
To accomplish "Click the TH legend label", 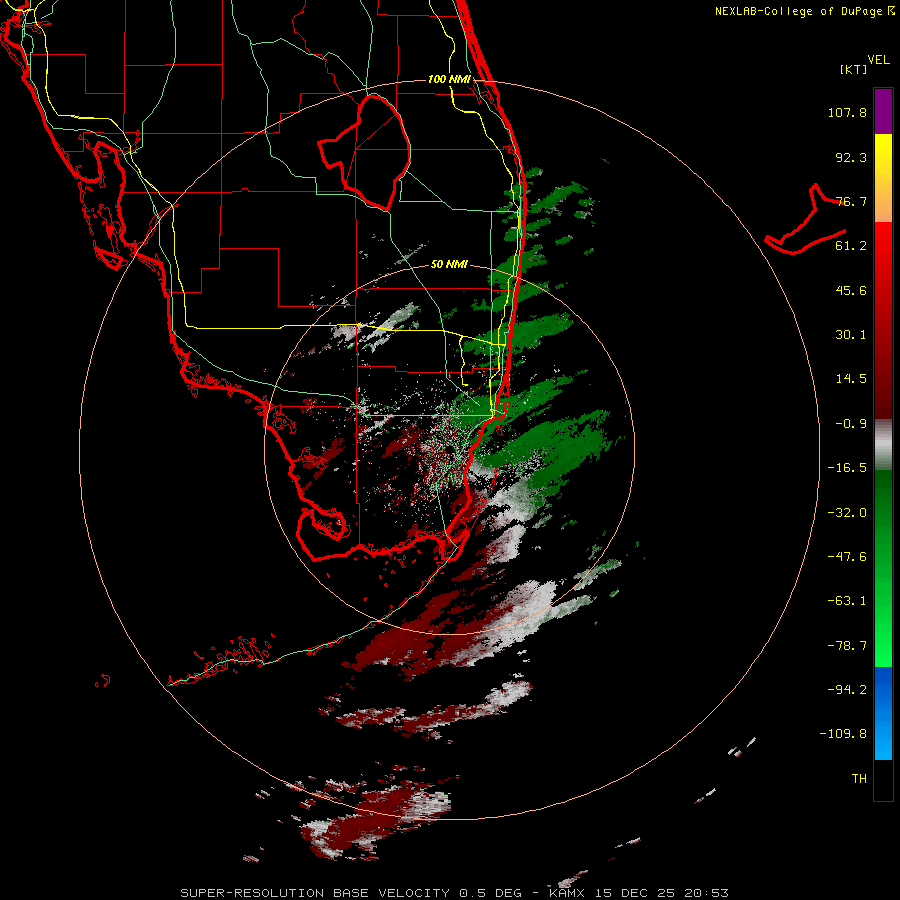I will click(x=859, y=779).
